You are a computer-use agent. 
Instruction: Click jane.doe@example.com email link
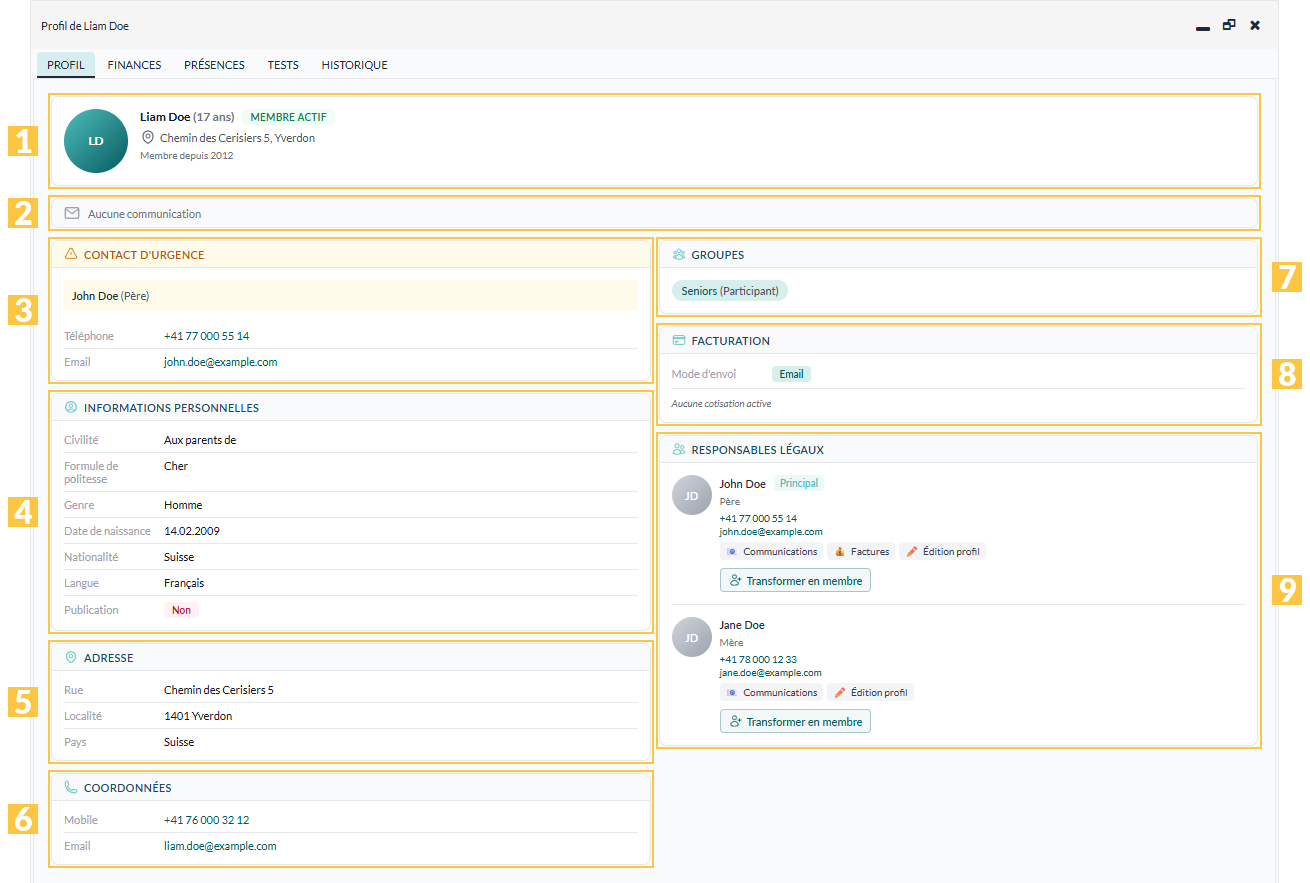click(x=771, y=673)
